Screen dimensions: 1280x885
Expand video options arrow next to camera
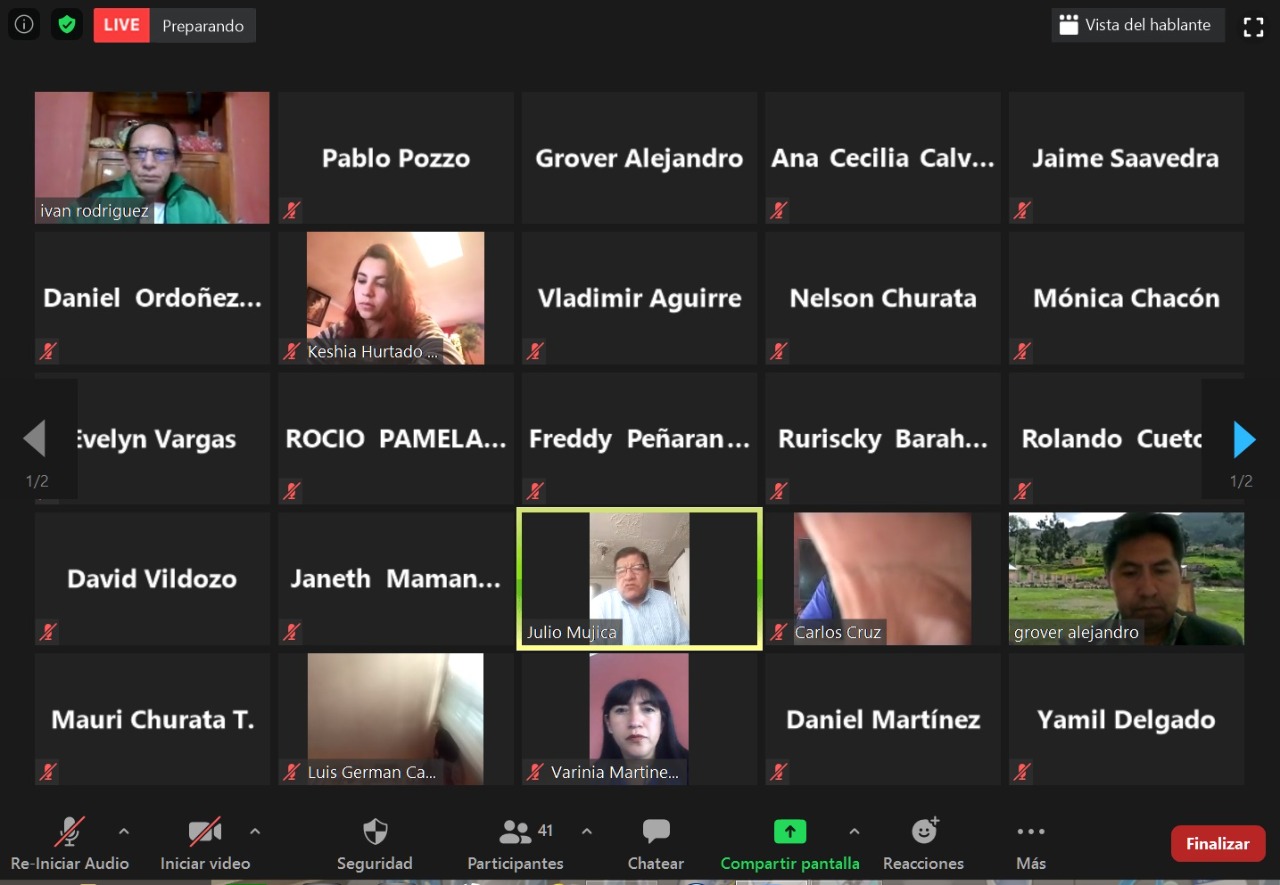pyautogui.click(x=255, y=831)
